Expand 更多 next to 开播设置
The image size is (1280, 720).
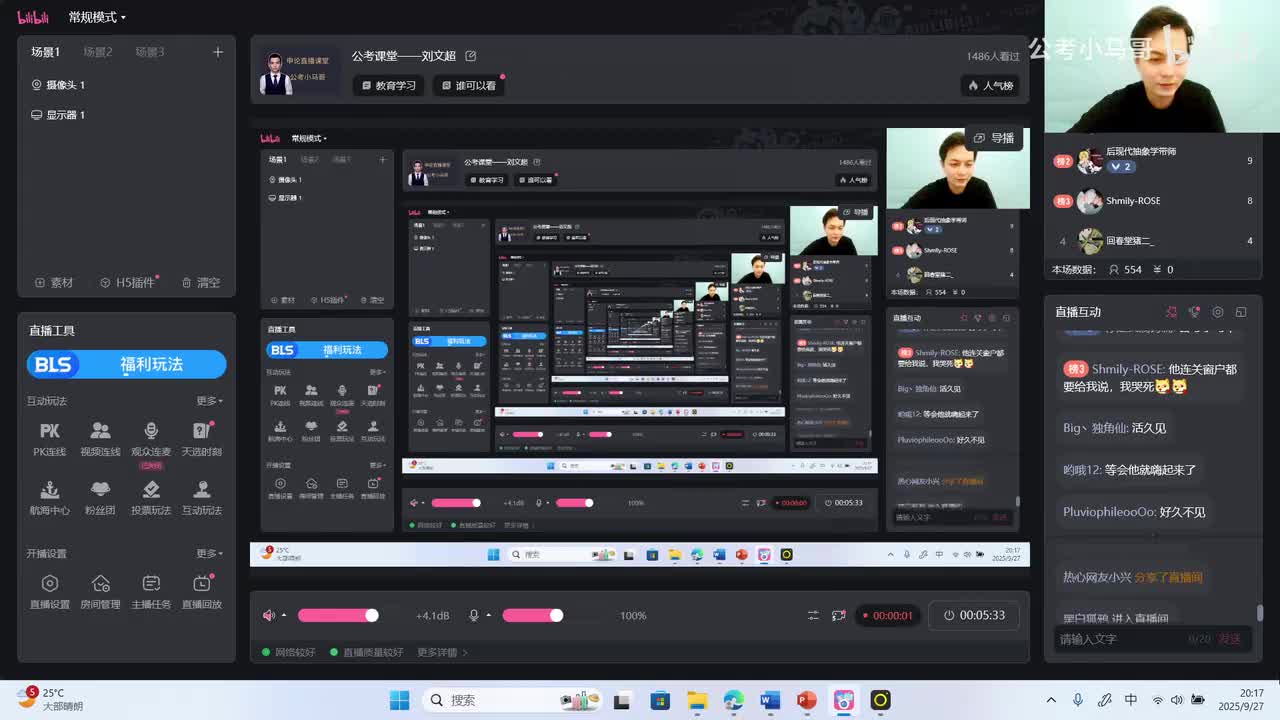[209, 553]
